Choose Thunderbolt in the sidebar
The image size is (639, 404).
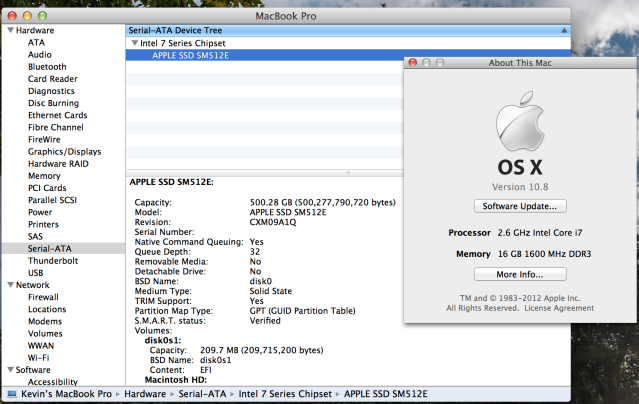(53, 261)
